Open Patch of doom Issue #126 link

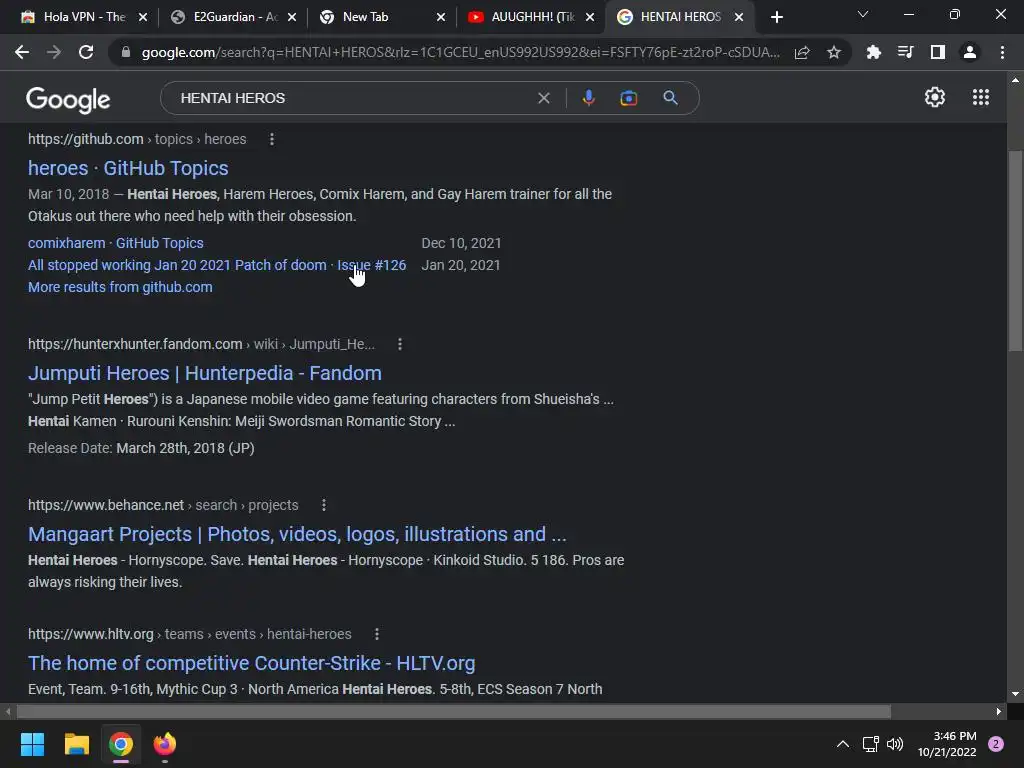click(x=217, y=265)
